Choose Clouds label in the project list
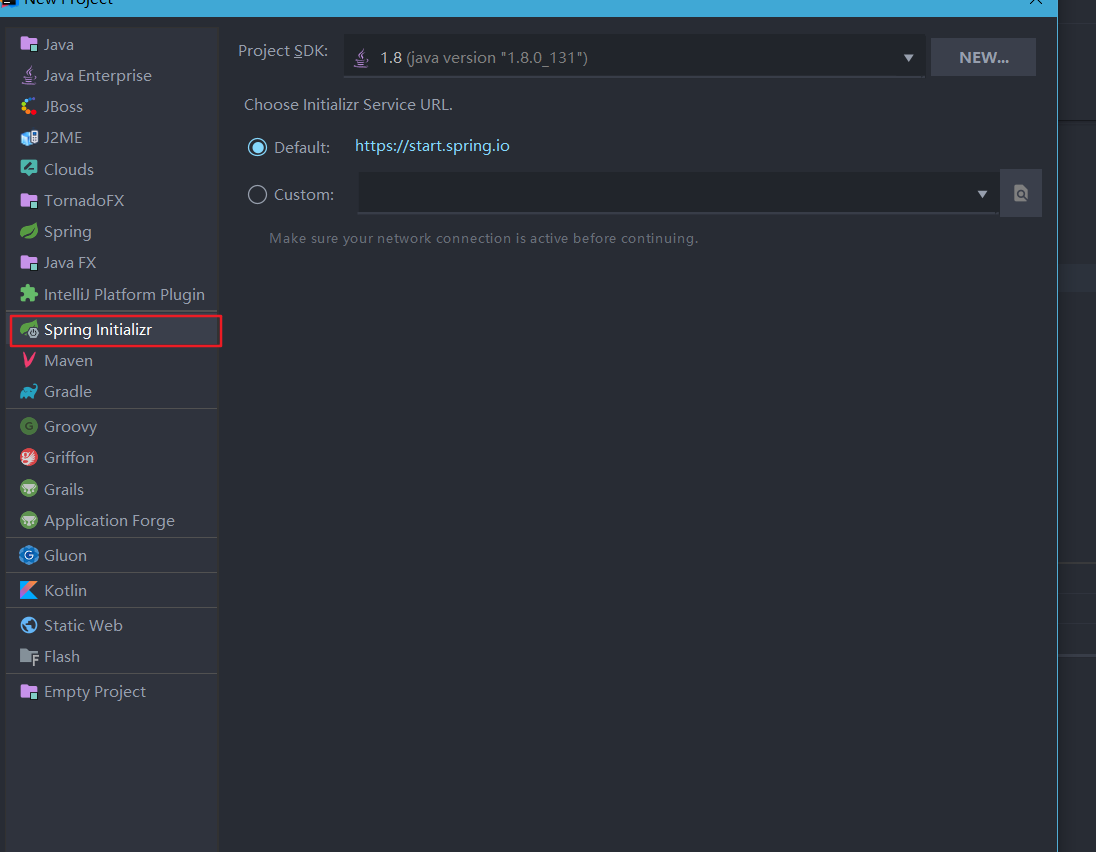The image size is (1096, 852). (x=68, y=169)
